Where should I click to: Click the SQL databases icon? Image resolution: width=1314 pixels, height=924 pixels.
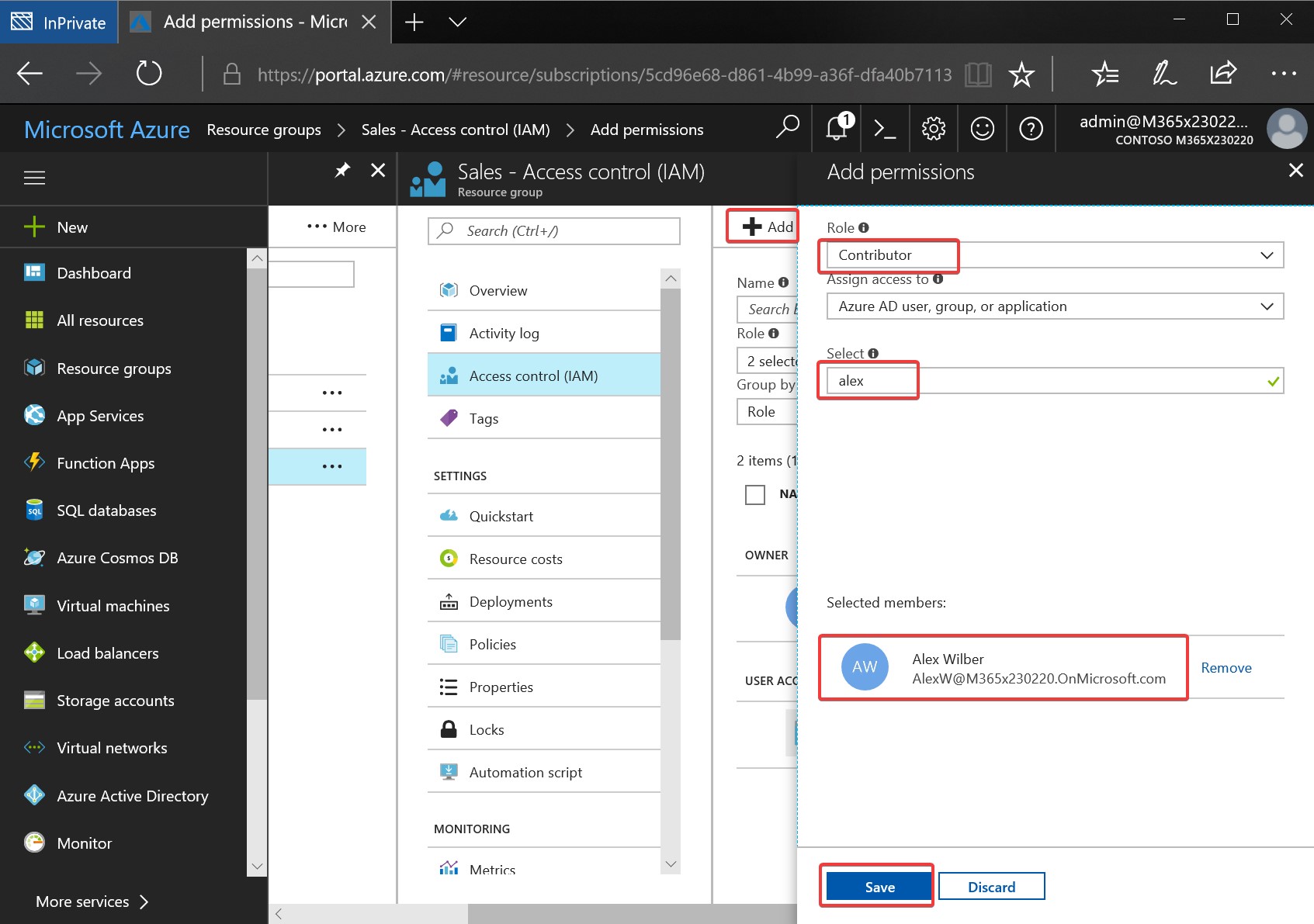click(x=34, y=510)
